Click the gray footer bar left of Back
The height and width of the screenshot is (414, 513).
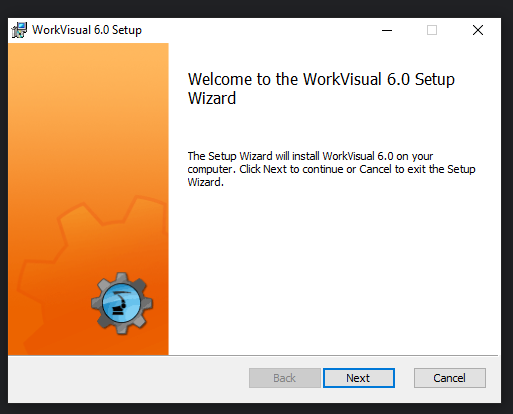pyautogui.click(x=128, y=379)
